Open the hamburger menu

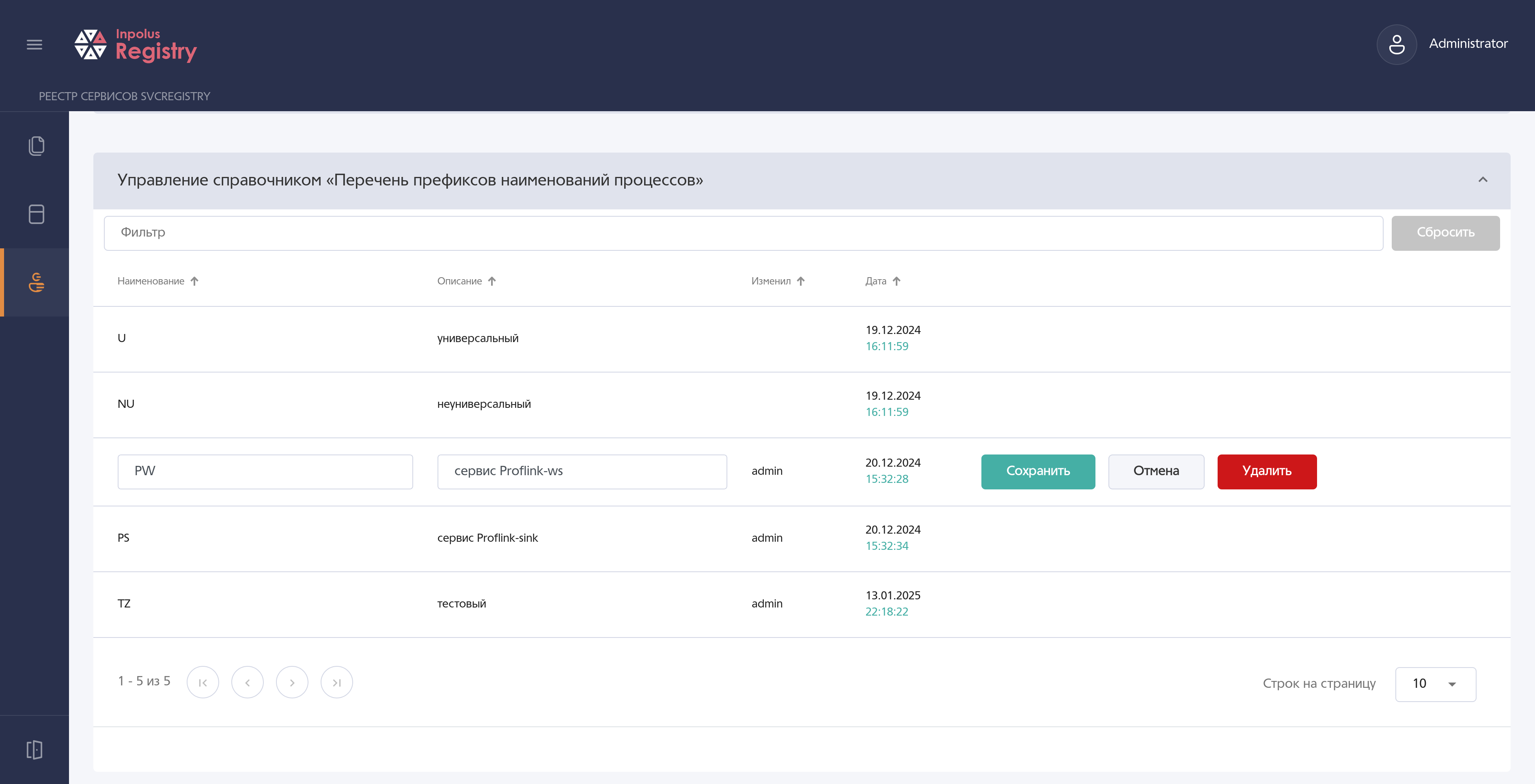[34, 45]
